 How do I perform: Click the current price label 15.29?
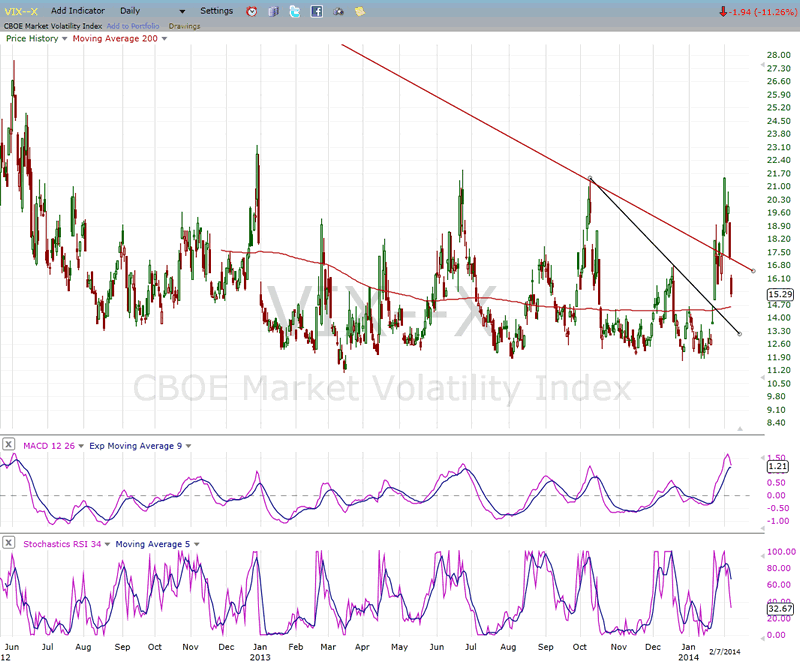(780, 294)
